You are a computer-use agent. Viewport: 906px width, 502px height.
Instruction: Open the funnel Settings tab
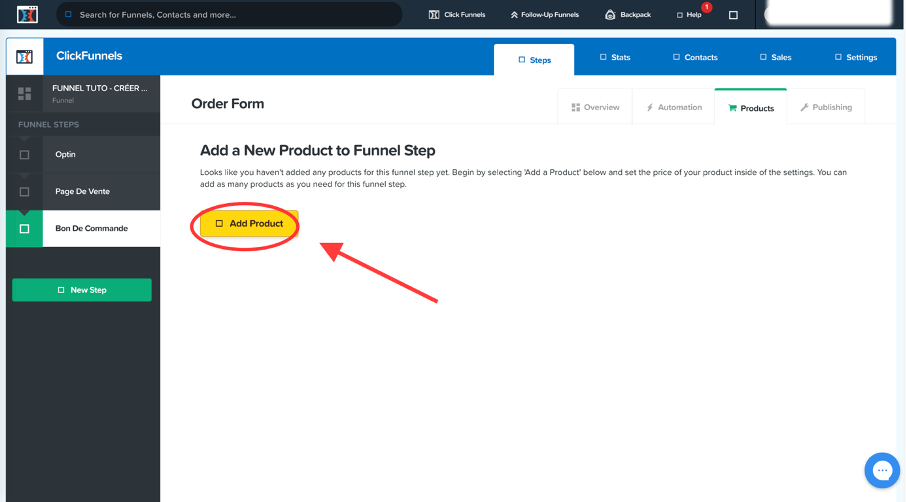[856, 57]
